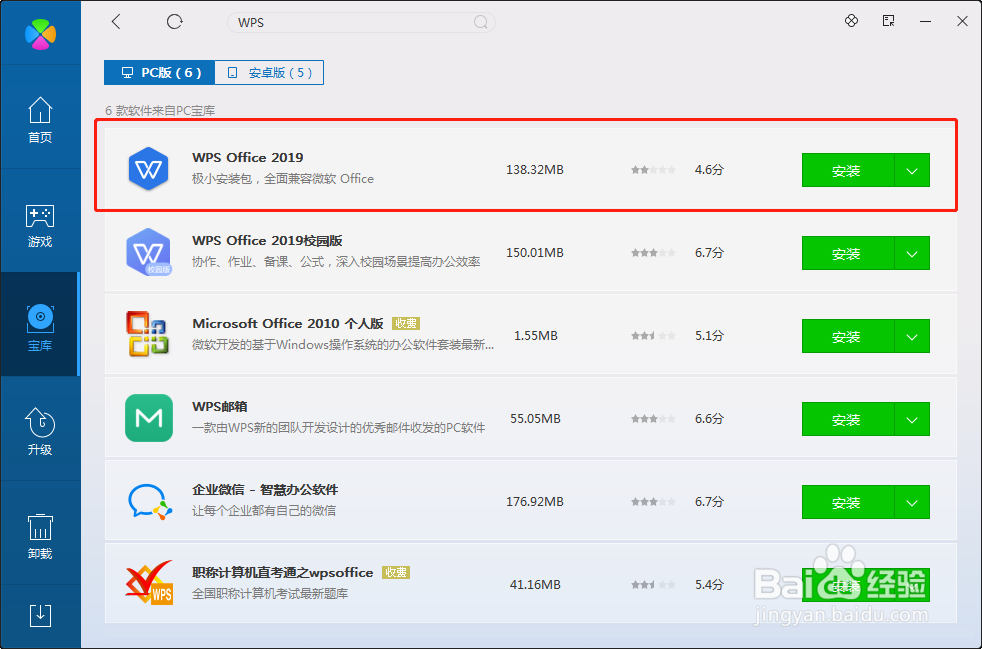Click the 138.32MB size text
This screenshot has height=649, width=982.
tap(535, 170)
